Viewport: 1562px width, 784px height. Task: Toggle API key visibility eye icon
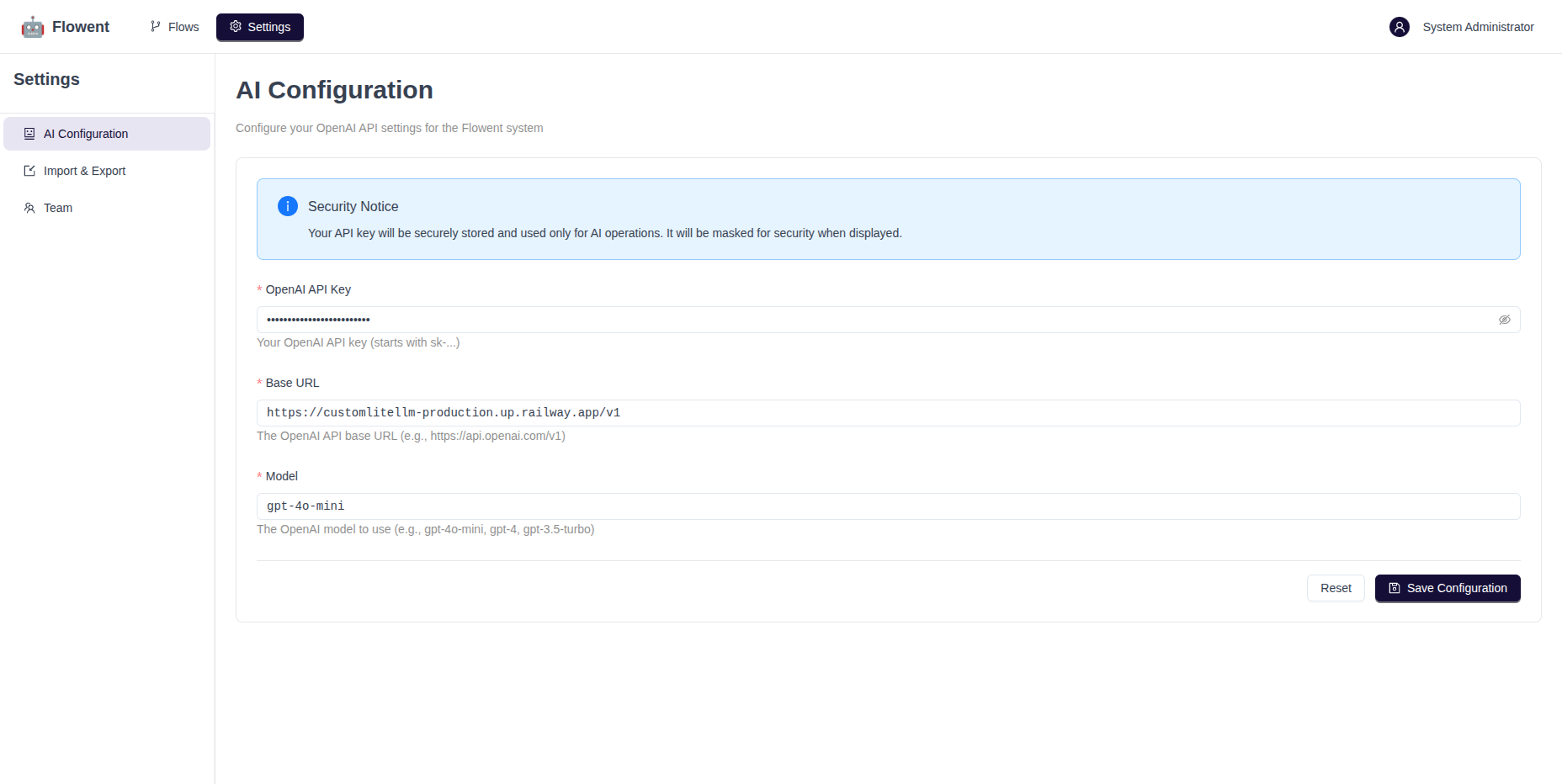tap(1504, 320)
